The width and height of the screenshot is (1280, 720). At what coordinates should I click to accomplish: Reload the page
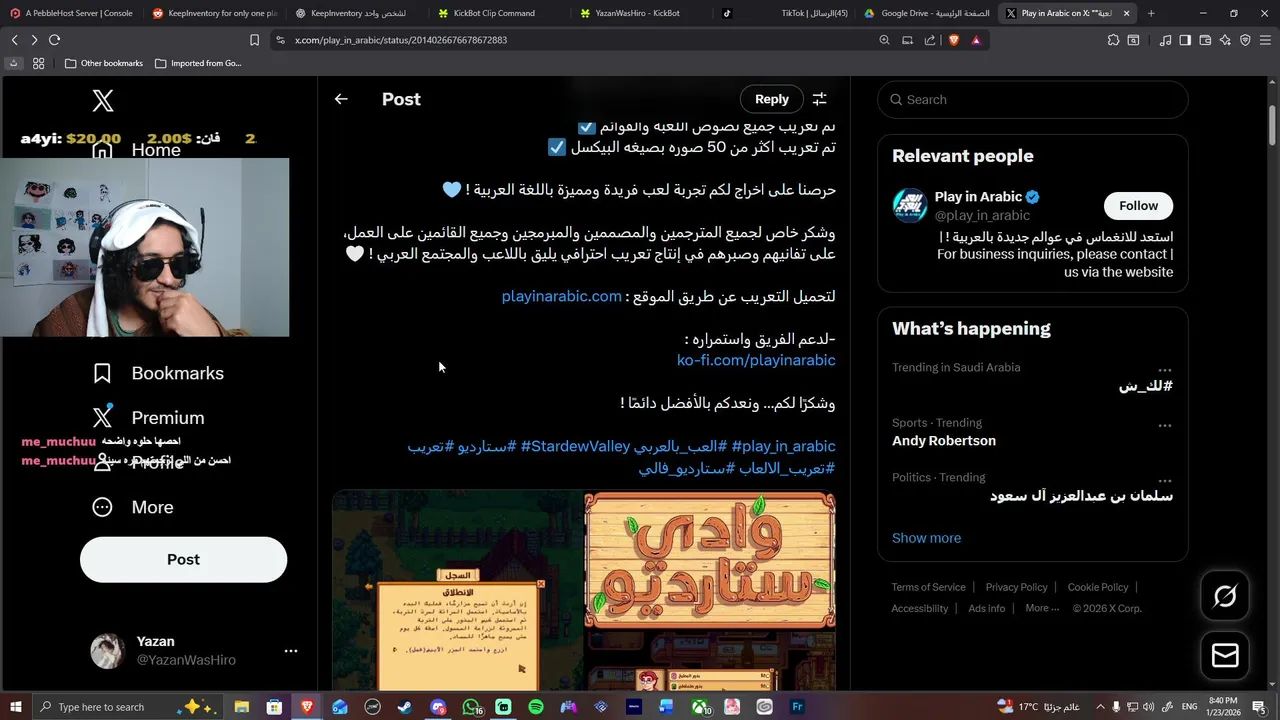[55, 40]
